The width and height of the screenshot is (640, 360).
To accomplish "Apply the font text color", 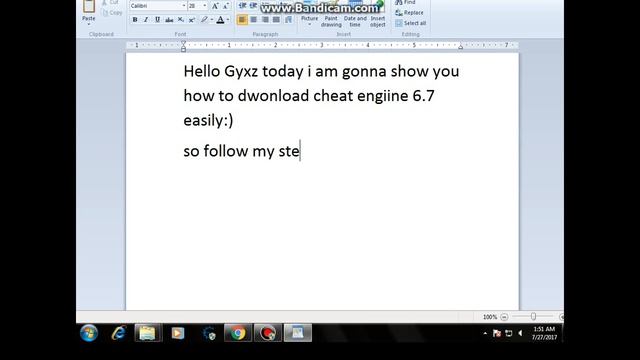I will coord(220,20).
